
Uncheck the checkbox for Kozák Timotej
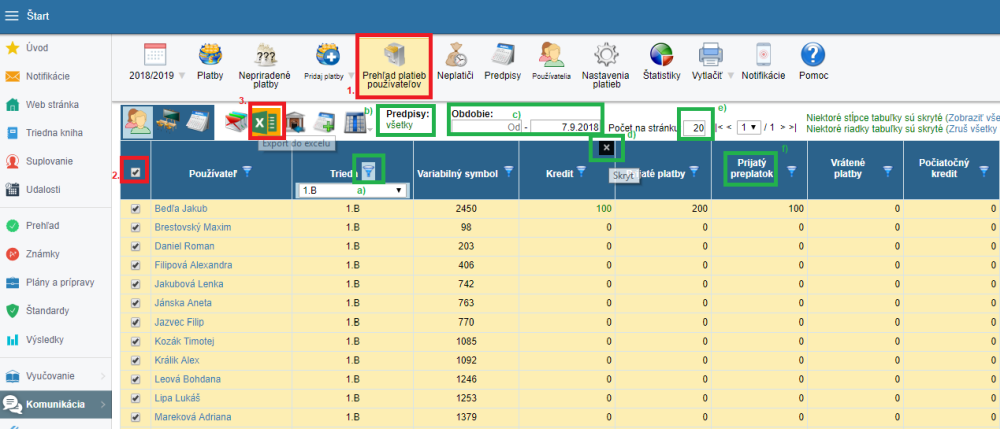point(135,342)
